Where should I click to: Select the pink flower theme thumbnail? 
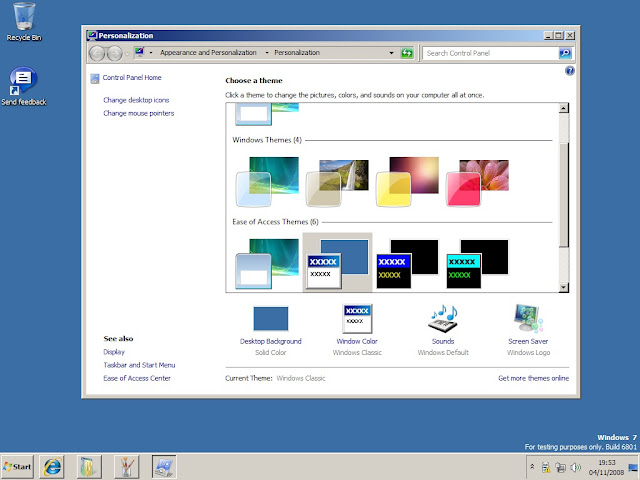coord(477,182)
